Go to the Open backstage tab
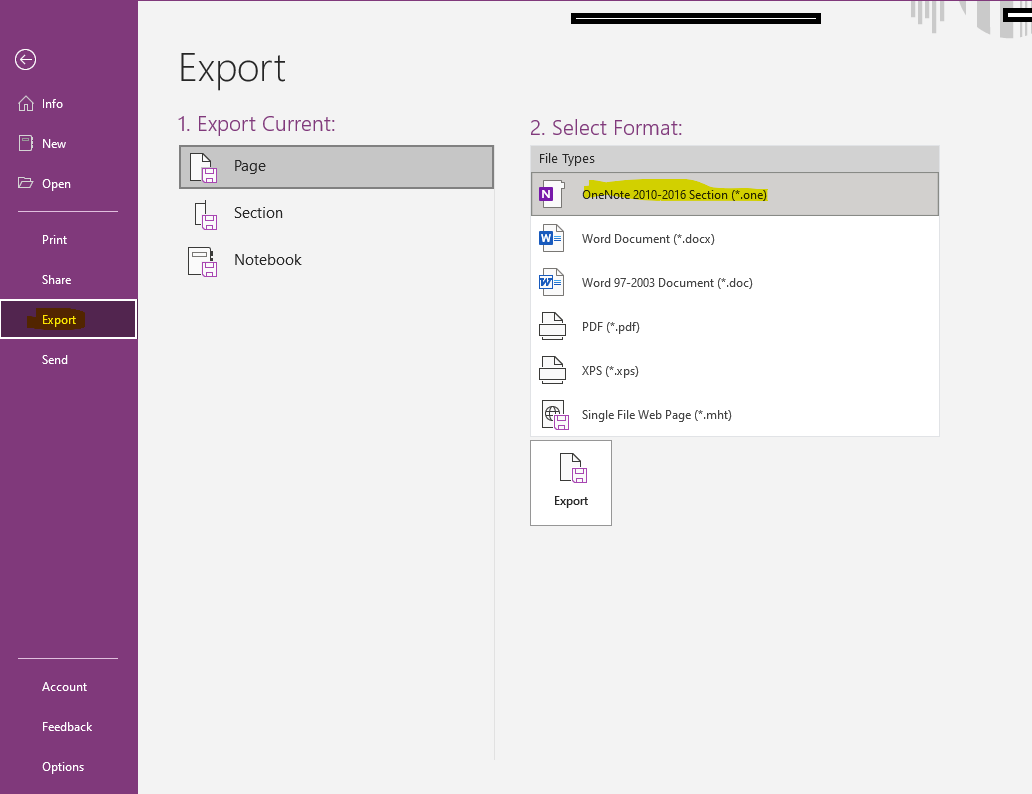 tap(68, 184)
